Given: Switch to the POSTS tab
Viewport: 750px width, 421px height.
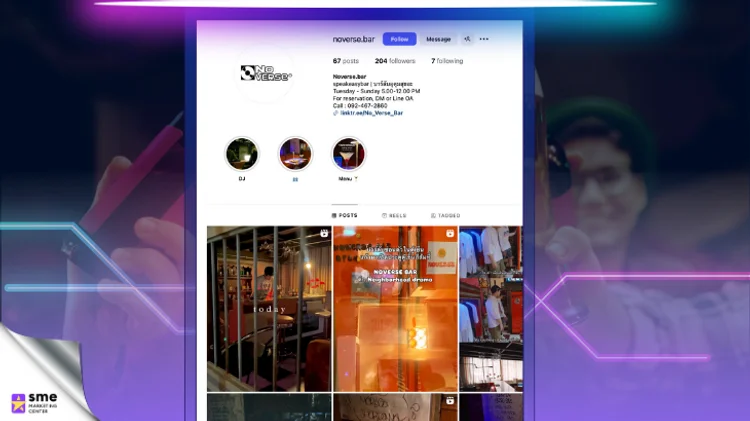Looking at the screenshot, I should click(344, 215).
